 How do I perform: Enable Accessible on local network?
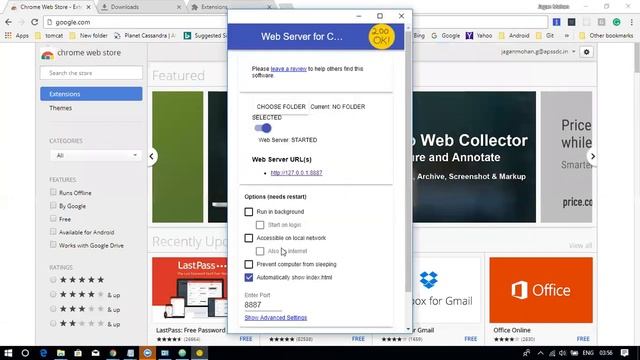(249, 238)
